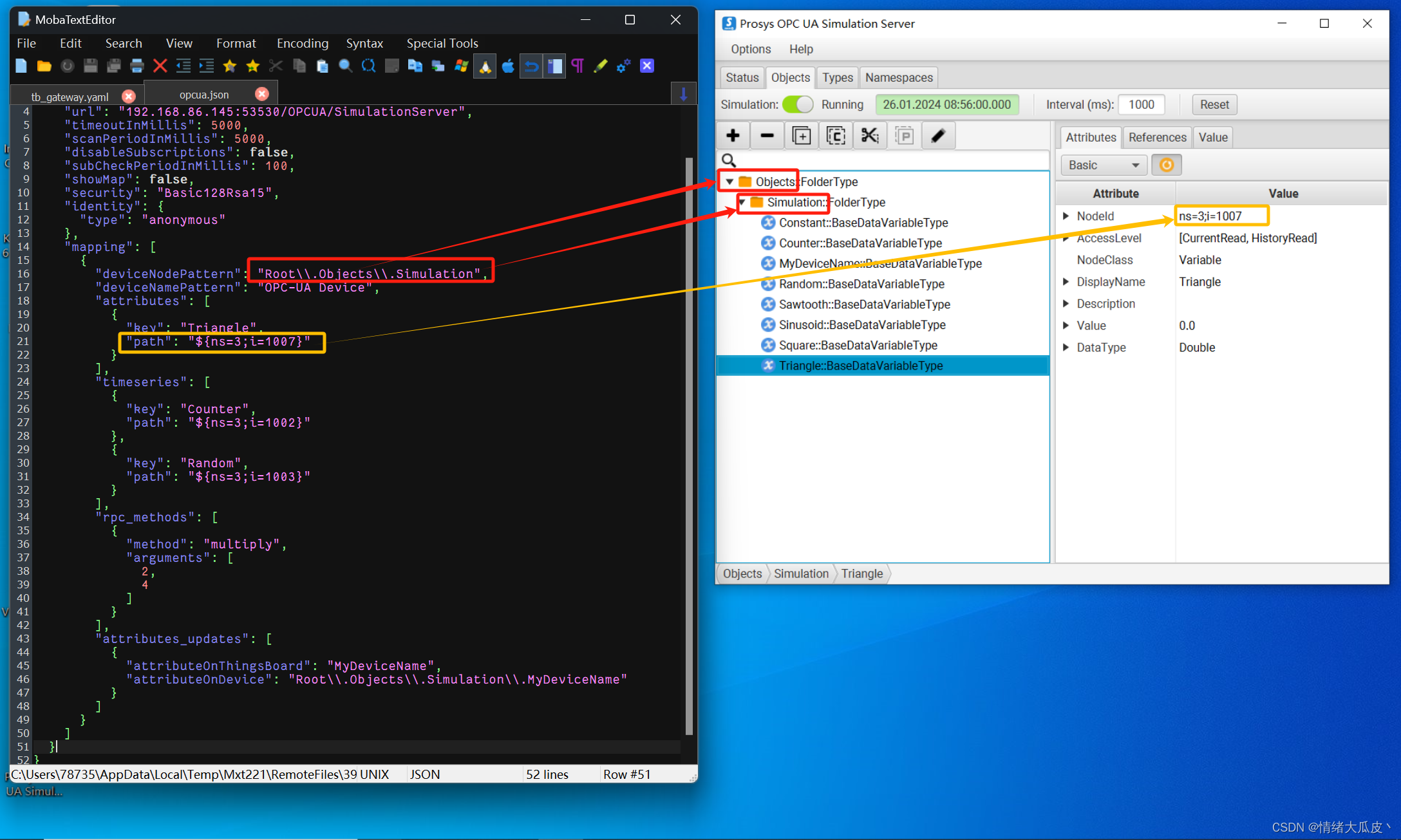This screenshot has width=1401, height=840.
Task: Open the Basic attribute view dropdown
Action: (1104, 165)
